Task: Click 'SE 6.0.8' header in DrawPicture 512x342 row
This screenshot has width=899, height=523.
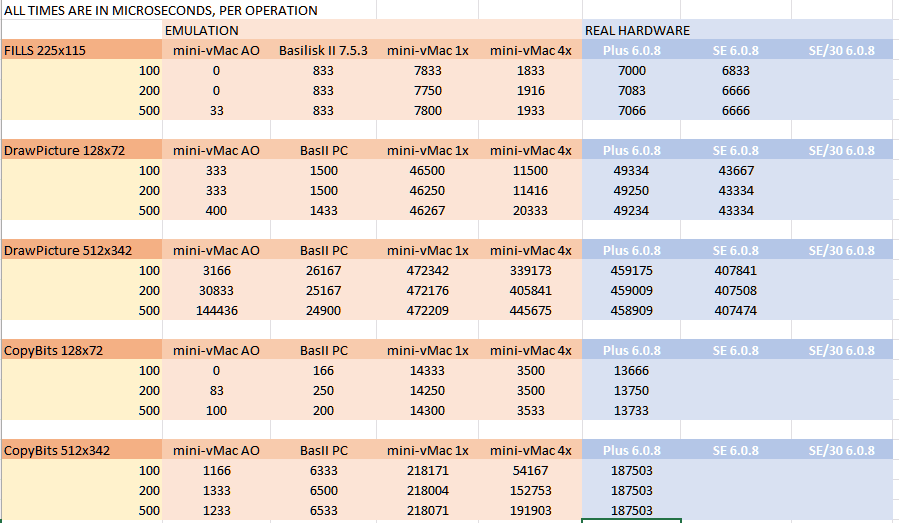Action: coord(736,251)
